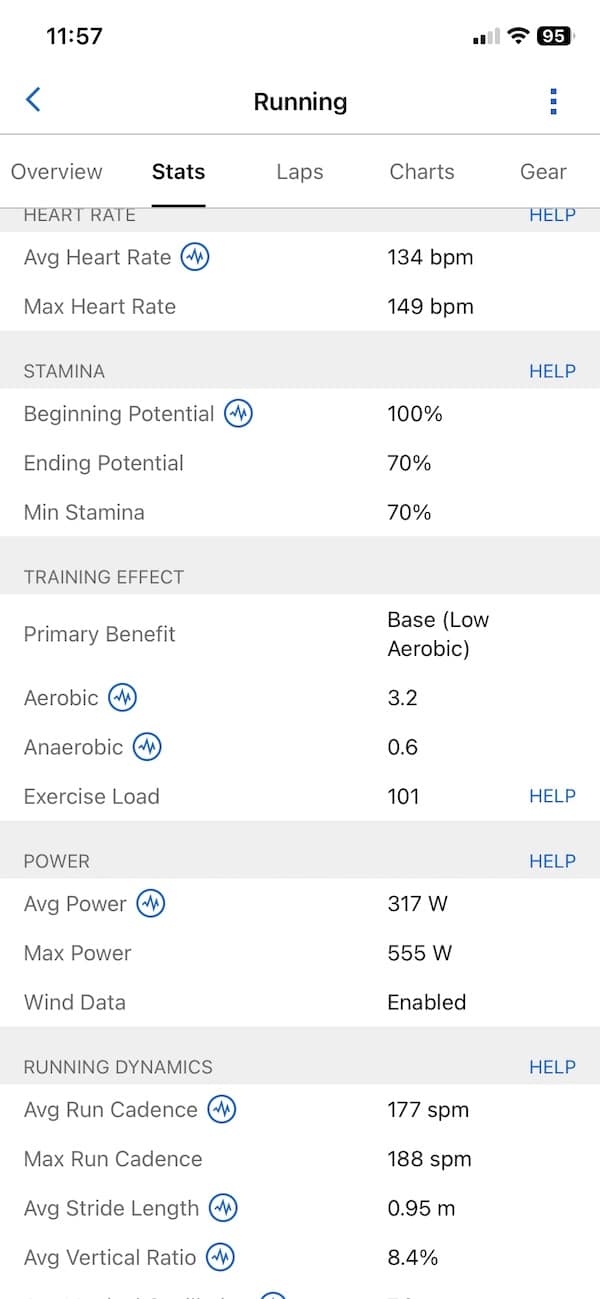Open chart icon for Avg Vertical Ratio
The image size is (600, 1299).
(220, 1257)
